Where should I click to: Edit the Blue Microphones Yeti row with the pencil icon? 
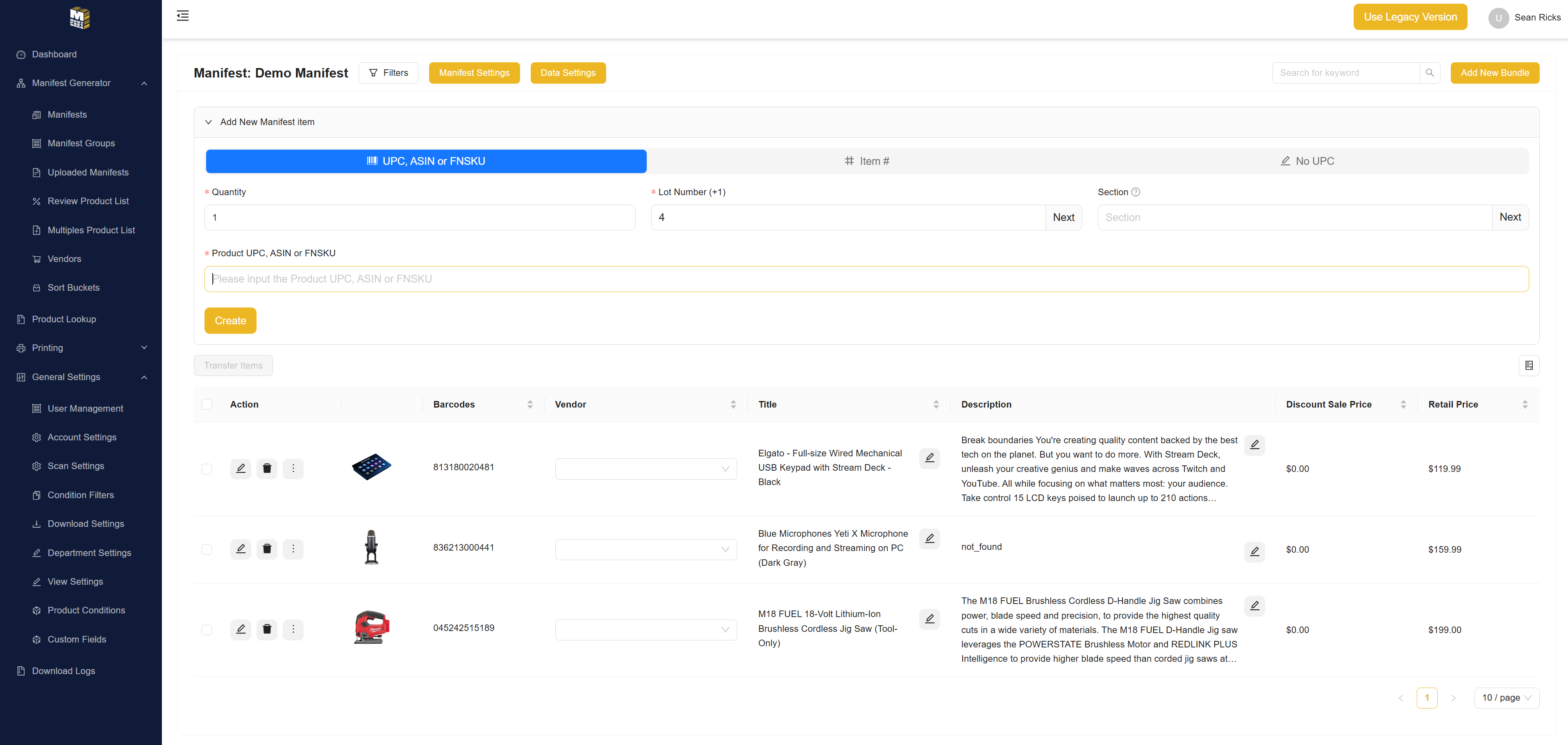pyautogui.click(x=241, y=549)
